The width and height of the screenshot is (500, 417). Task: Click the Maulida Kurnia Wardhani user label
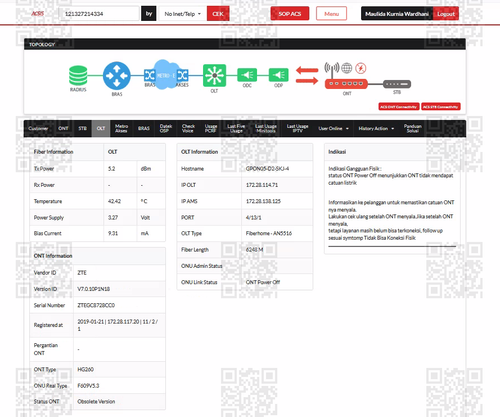point(397,14)
